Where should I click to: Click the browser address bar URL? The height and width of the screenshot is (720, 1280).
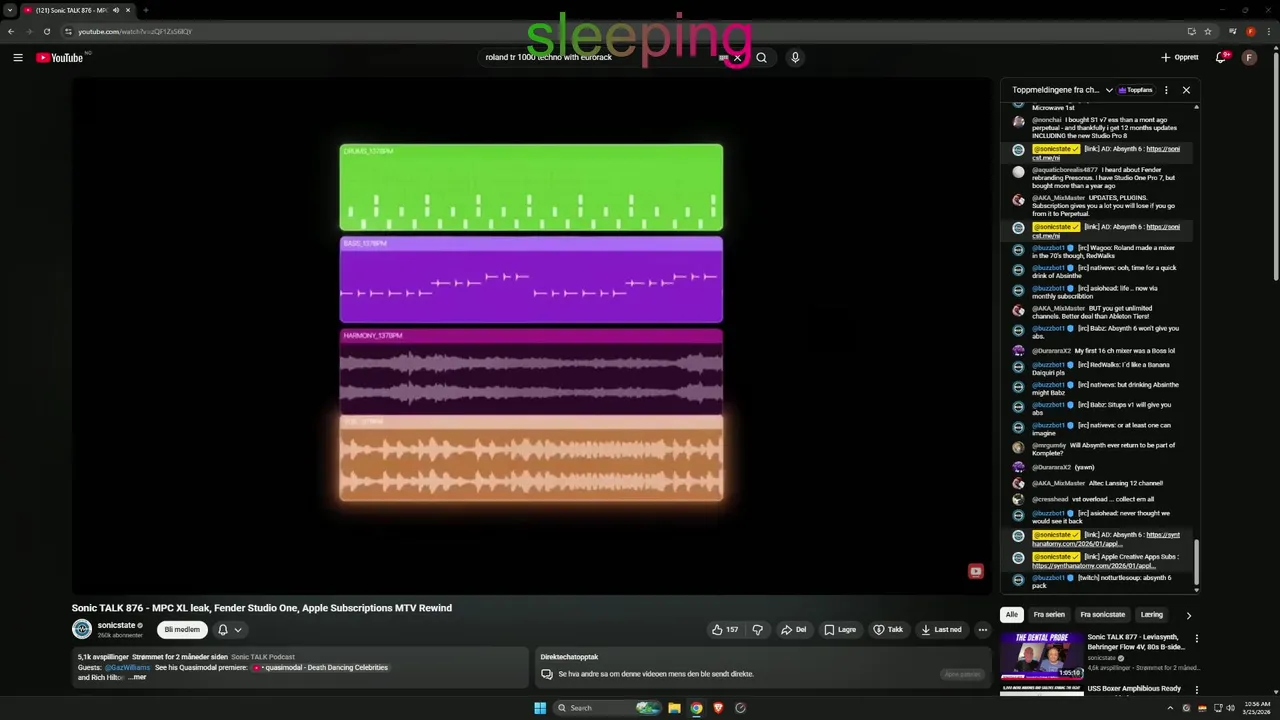135,31
